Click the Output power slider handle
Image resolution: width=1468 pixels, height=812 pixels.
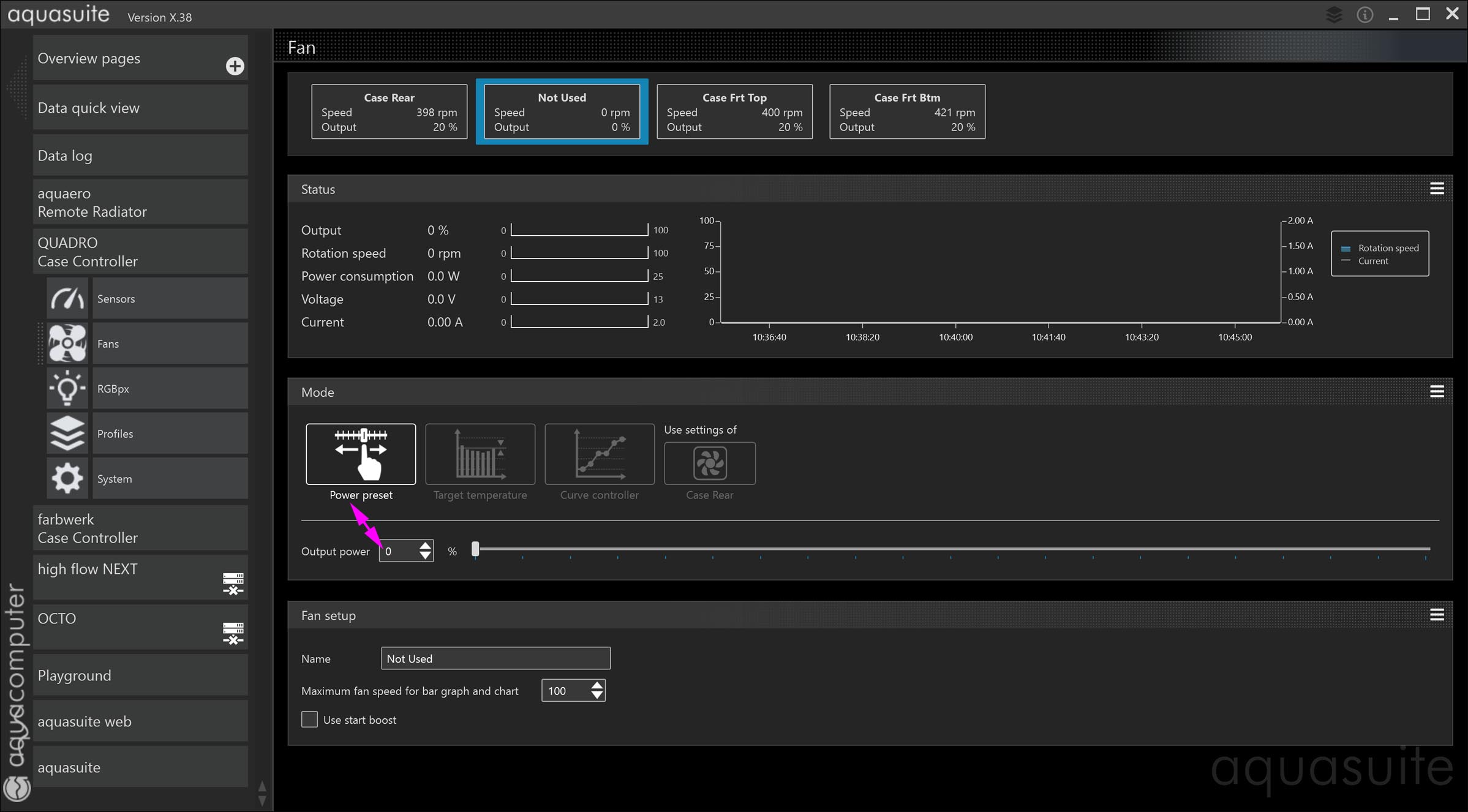[x=475, y=549]
